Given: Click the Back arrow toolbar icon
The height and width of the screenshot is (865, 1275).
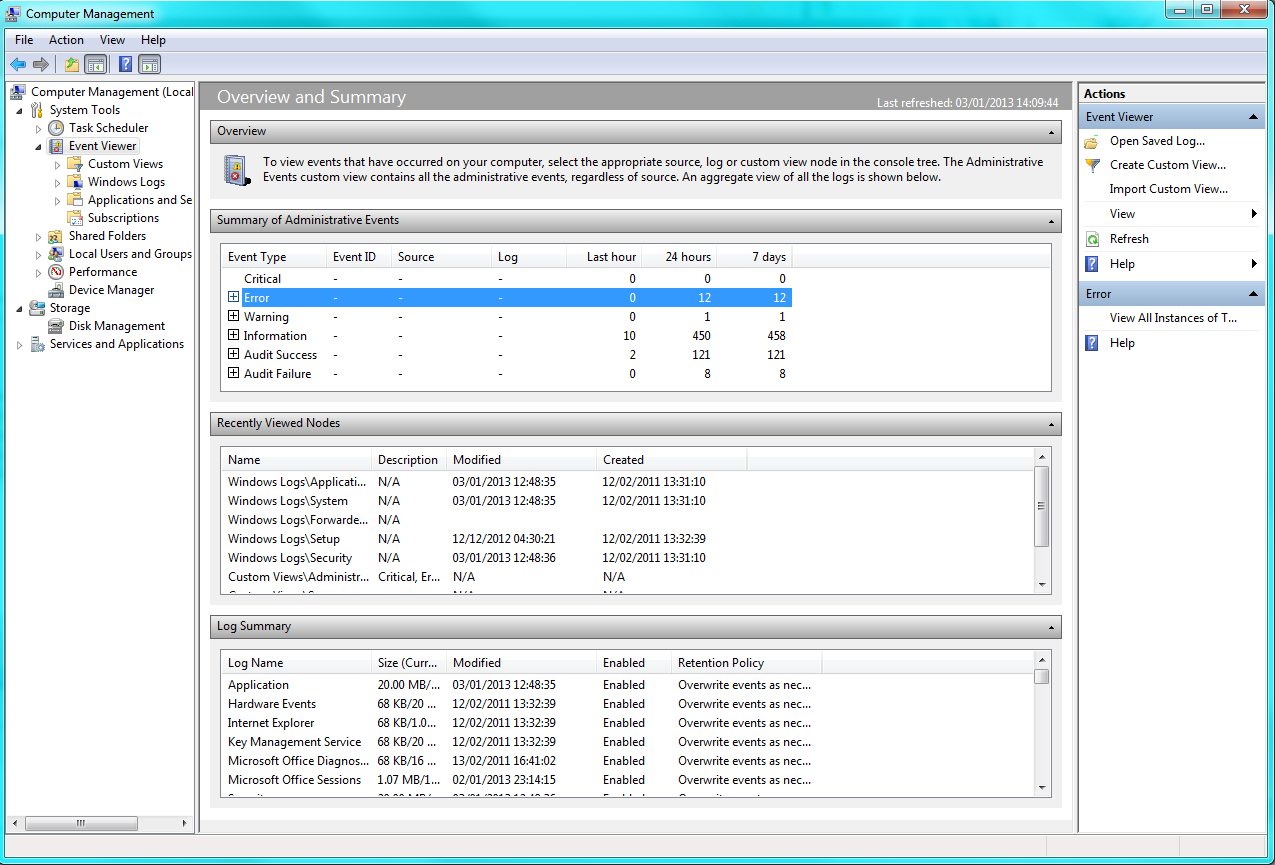Looking at the screenshot, I should [x=18, y=65].
